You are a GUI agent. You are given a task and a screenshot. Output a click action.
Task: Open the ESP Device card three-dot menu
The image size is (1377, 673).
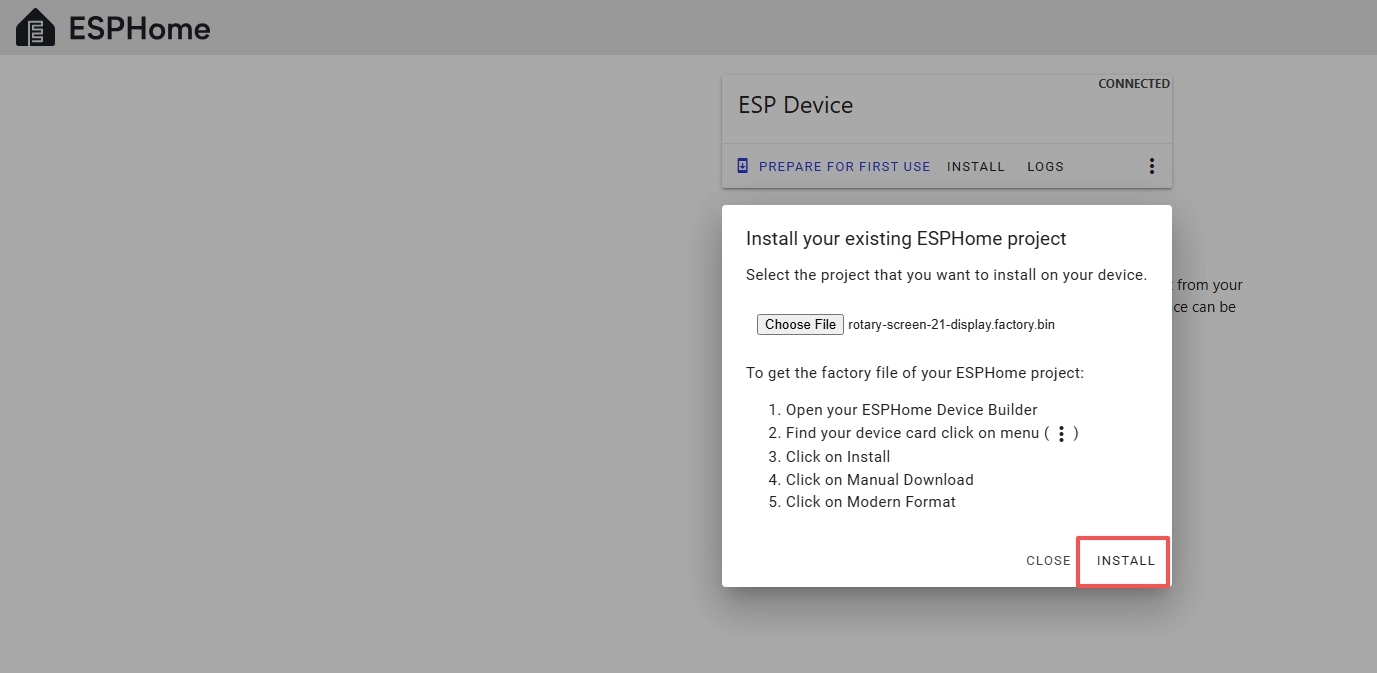(x=1151, y=166)
